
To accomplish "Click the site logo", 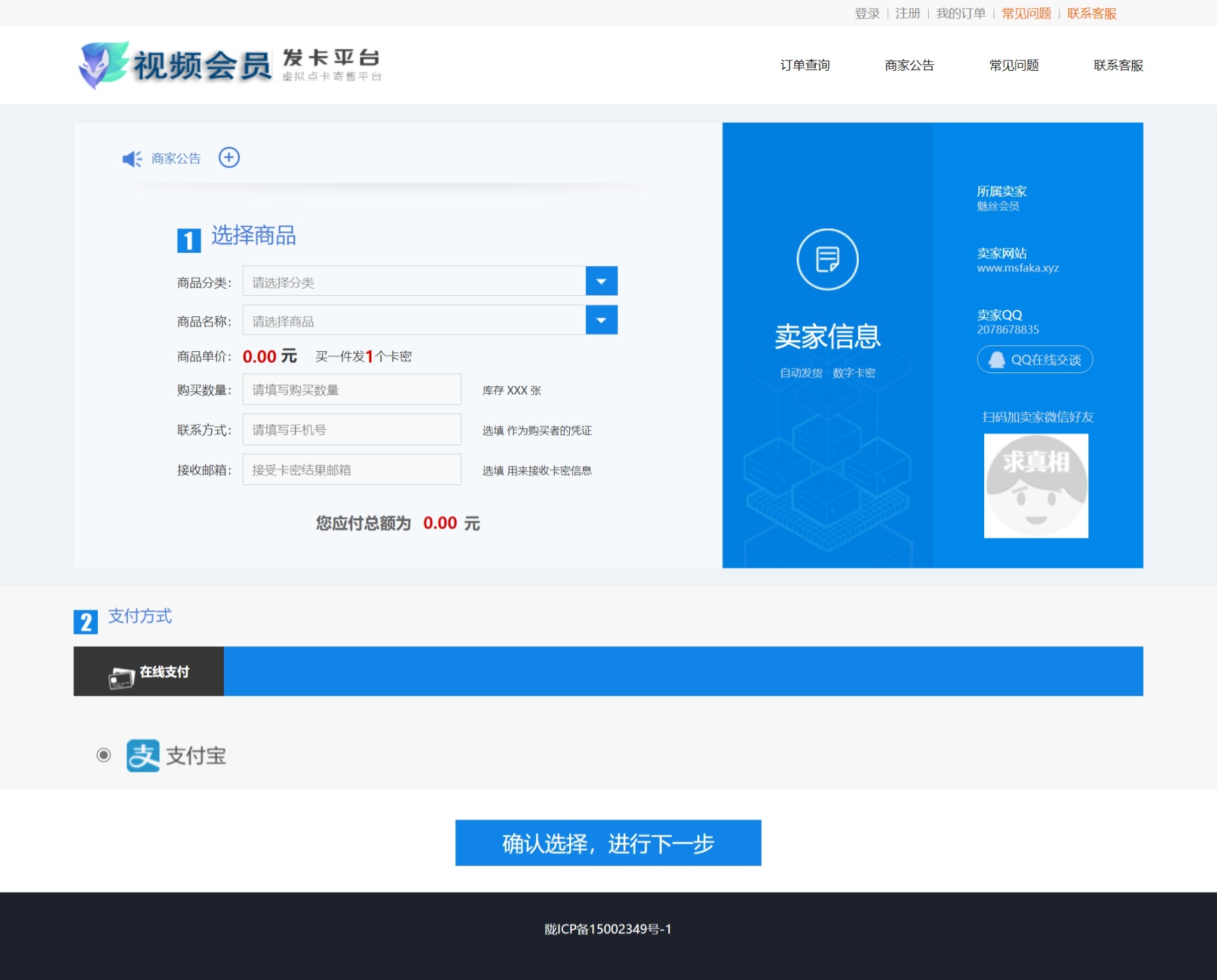I will coord(230,65).
